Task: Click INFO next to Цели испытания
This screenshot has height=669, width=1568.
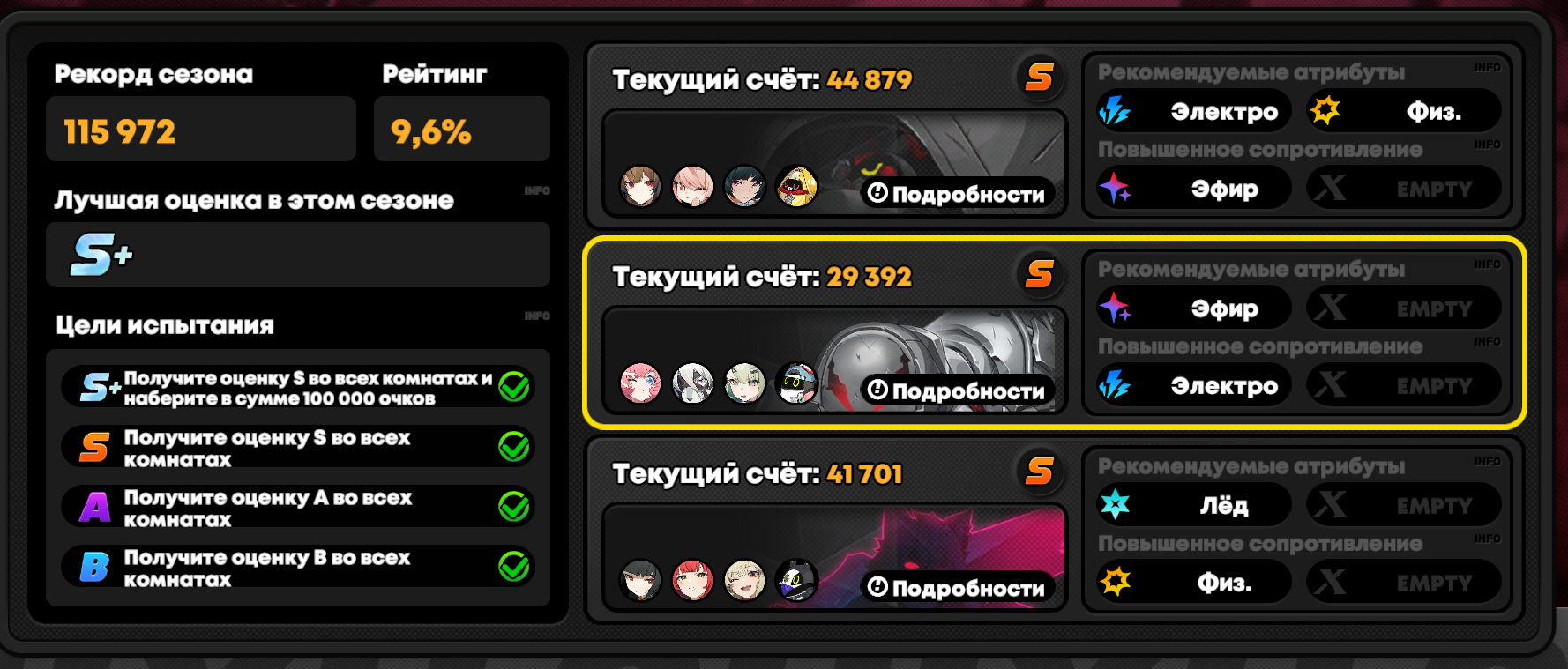Action: pyautogui.click(x=537, y=316)
